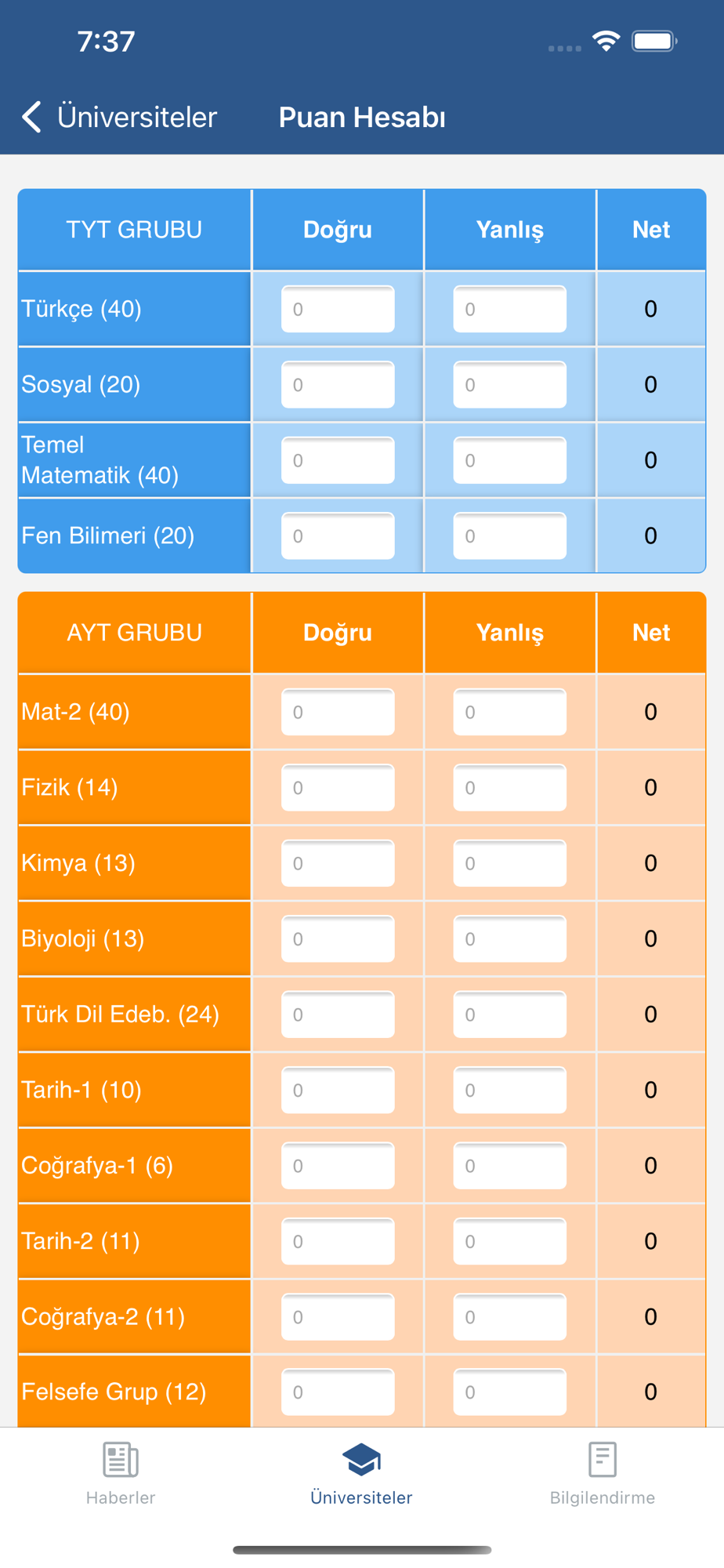Select Fen Bilimleri Doğru input field
Image resolution: width=724 pixels, height=1568 pixels.
[x=338, y=536]
